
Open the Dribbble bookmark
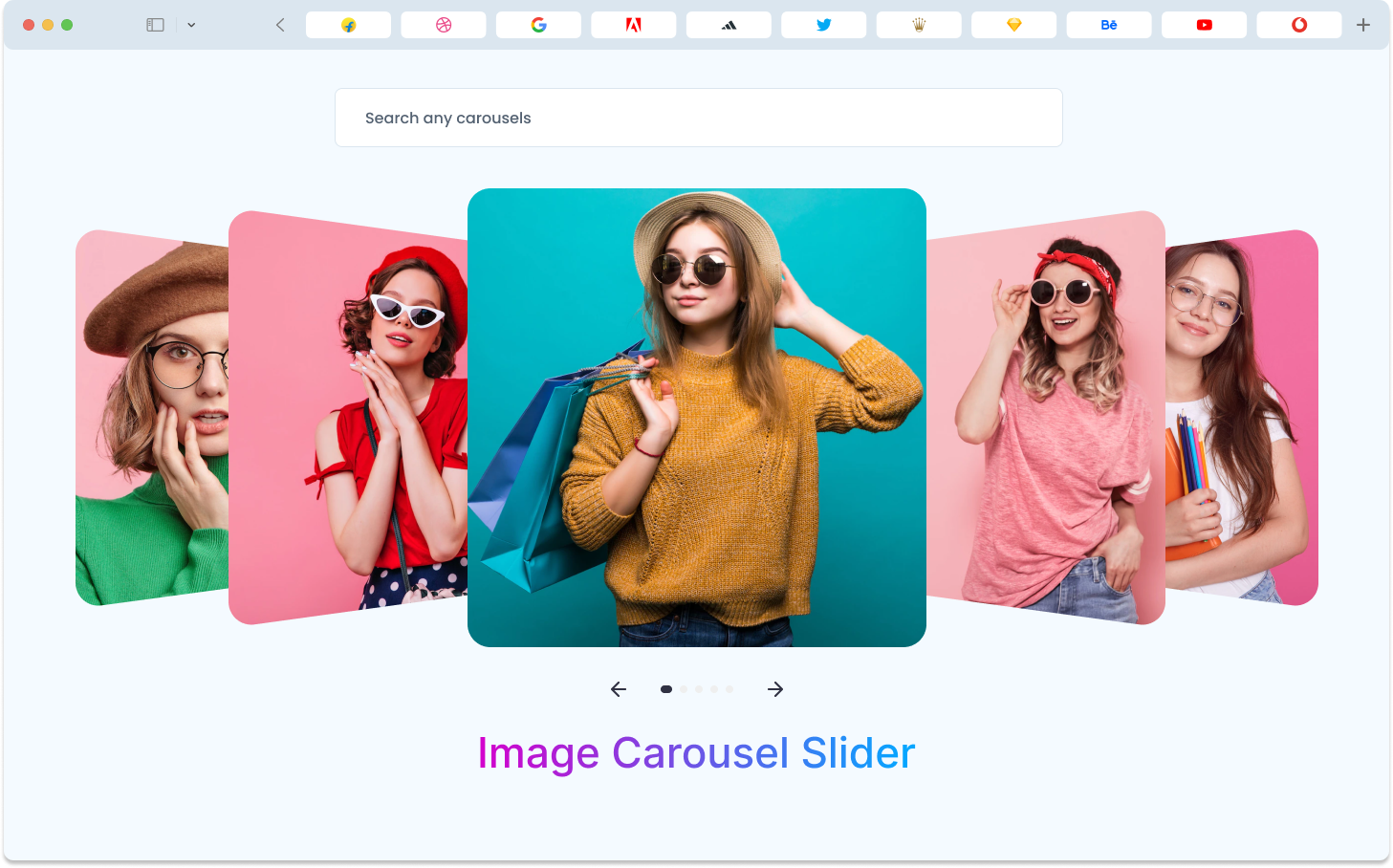443,24
